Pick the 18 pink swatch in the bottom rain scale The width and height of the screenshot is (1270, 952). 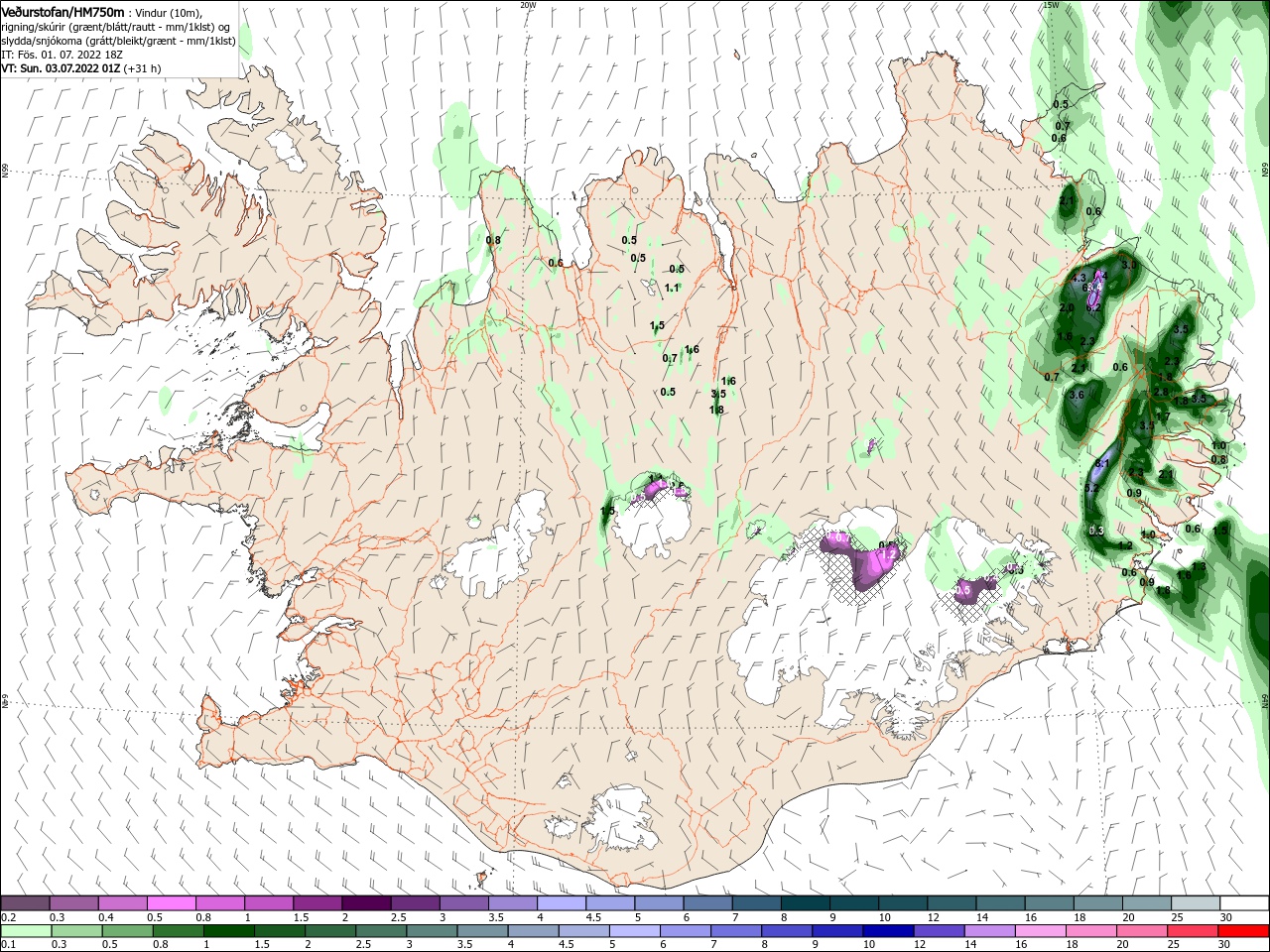1089,931
